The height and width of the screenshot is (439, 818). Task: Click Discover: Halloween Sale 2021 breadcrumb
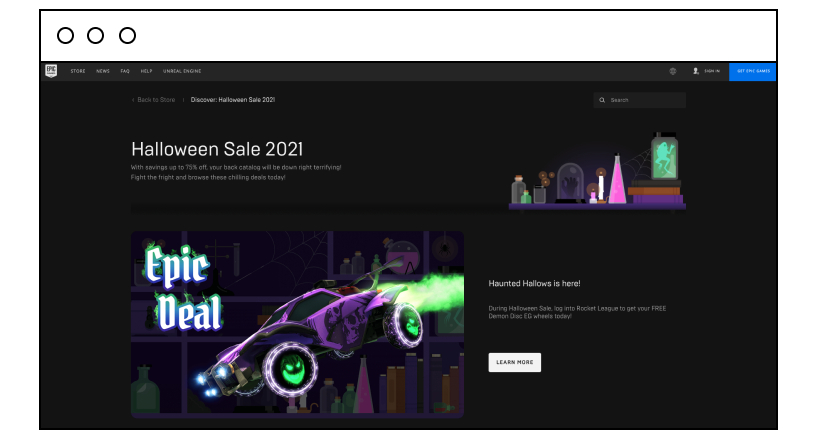click(233, 100)
